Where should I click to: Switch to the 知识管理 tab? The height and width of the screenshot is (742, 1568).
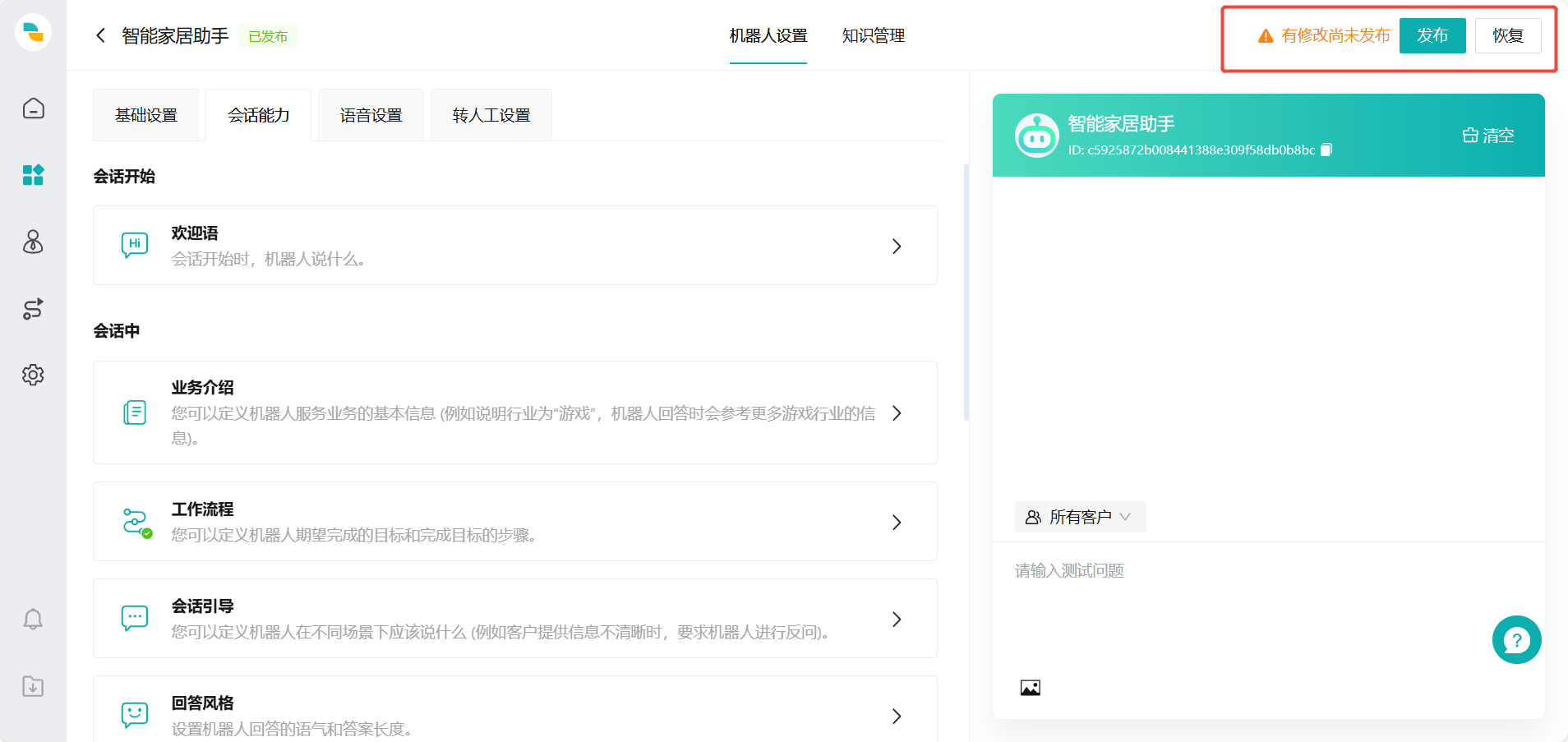pos(873,36)
